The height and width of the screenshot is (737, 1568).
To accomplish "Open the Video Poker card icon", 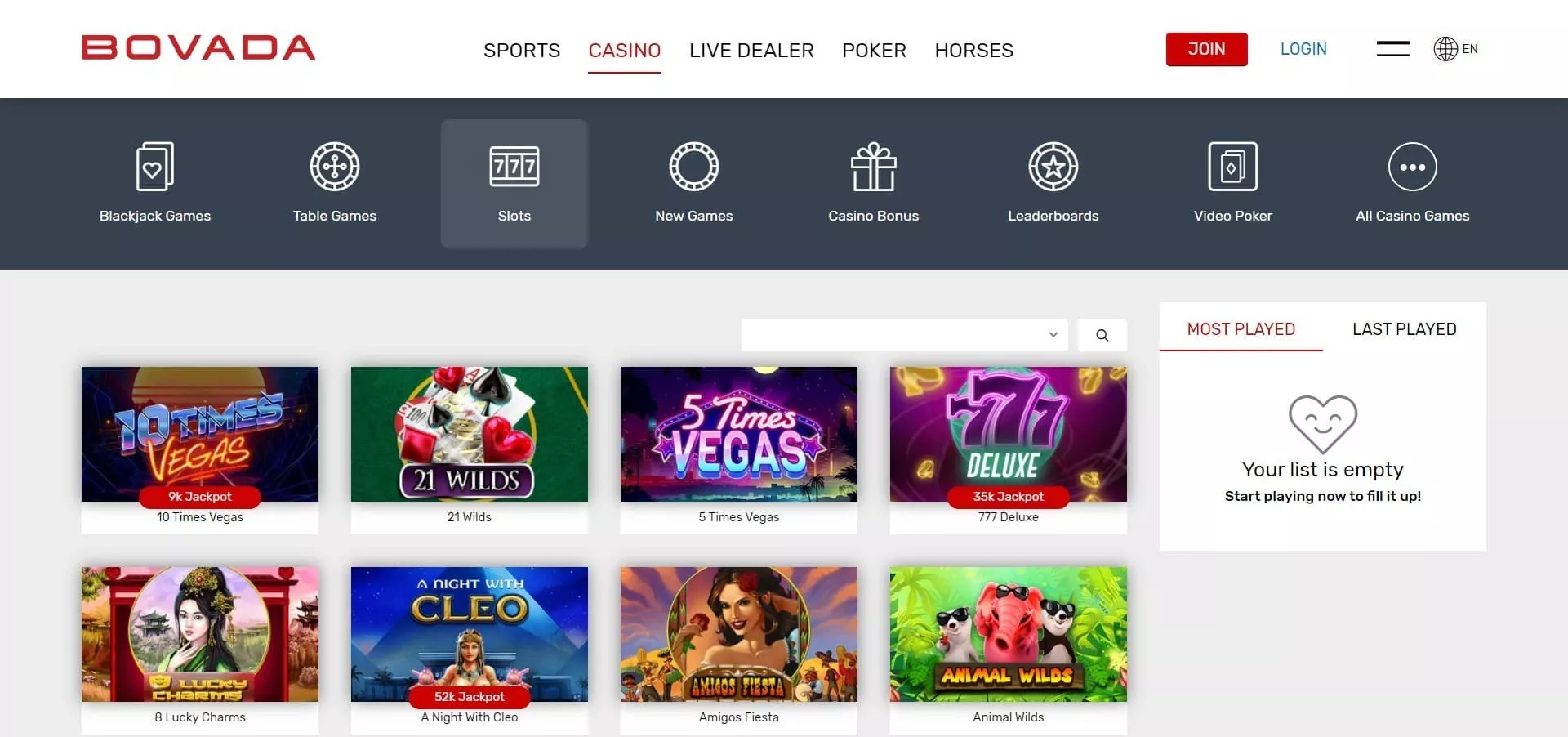I will tap(1233, 167).
